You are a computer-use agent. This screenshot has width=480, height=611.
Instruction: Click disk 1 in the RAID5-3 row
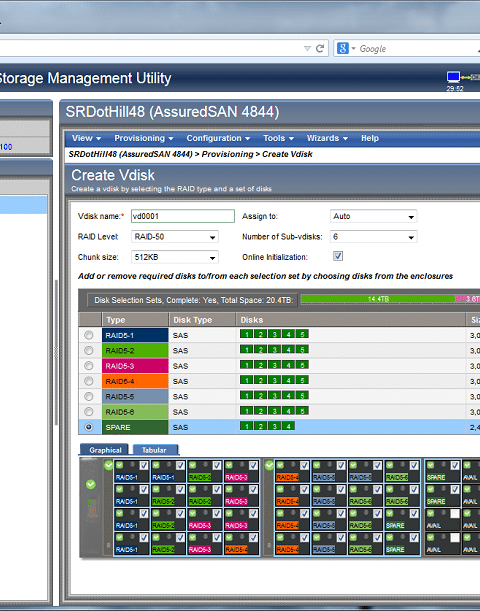click(246, 365)
